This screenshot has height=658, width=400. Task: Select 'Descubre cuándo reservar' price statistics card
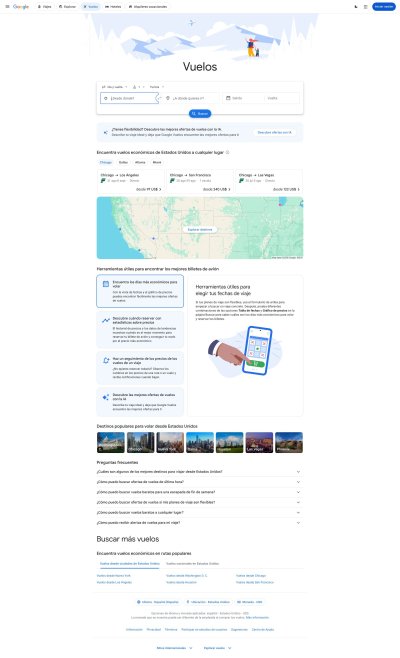click(x=140, y=329)
